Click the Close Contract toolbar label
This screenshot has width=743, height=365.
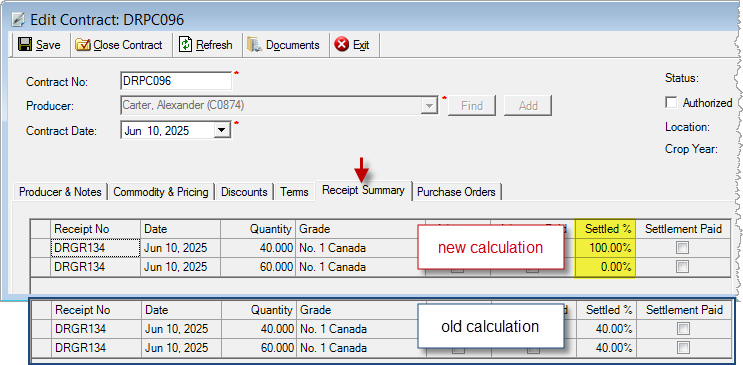128,45
